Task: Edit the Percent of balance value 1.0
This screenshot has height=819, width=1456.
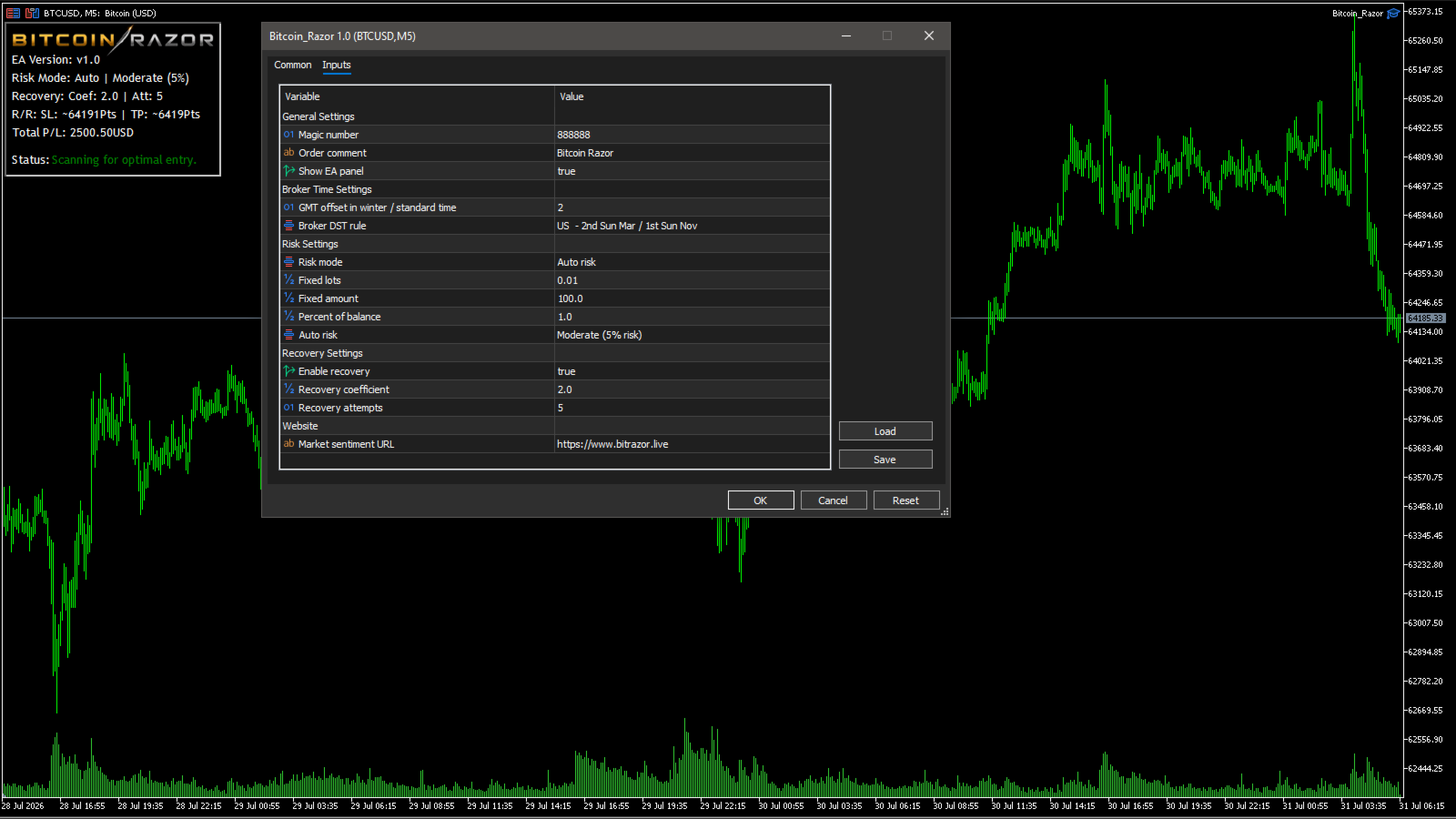Action: point(692,317)
